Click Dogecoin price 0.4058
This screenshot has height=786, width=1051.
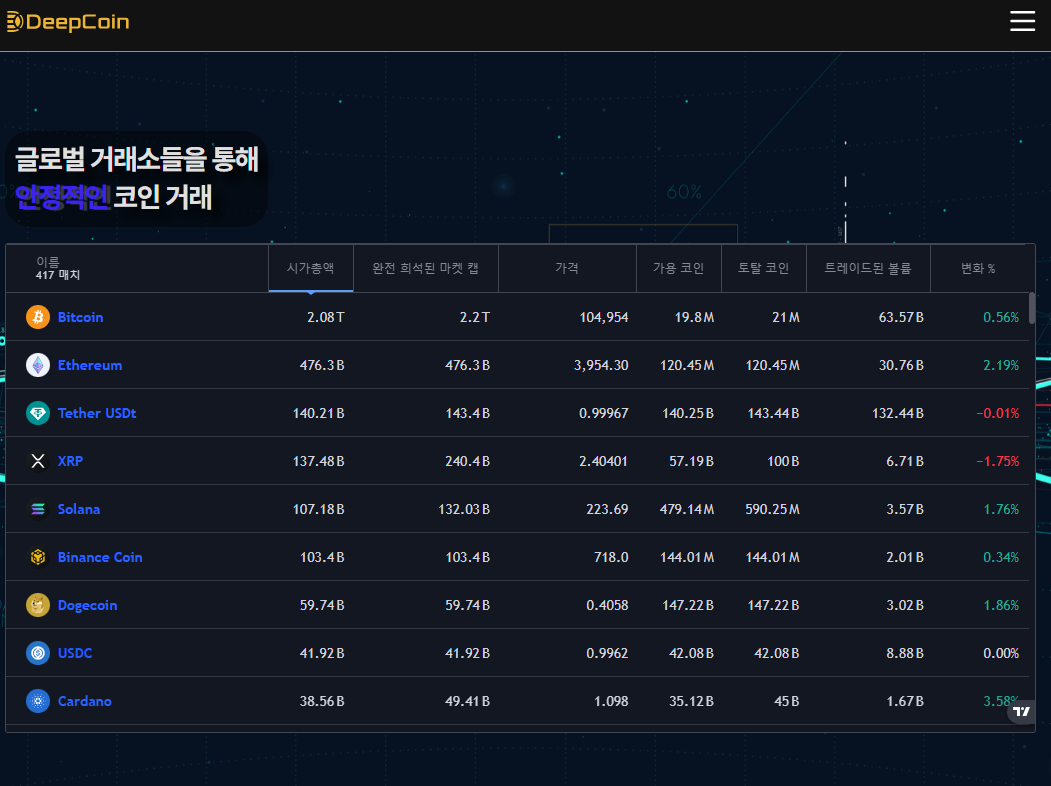607,605
